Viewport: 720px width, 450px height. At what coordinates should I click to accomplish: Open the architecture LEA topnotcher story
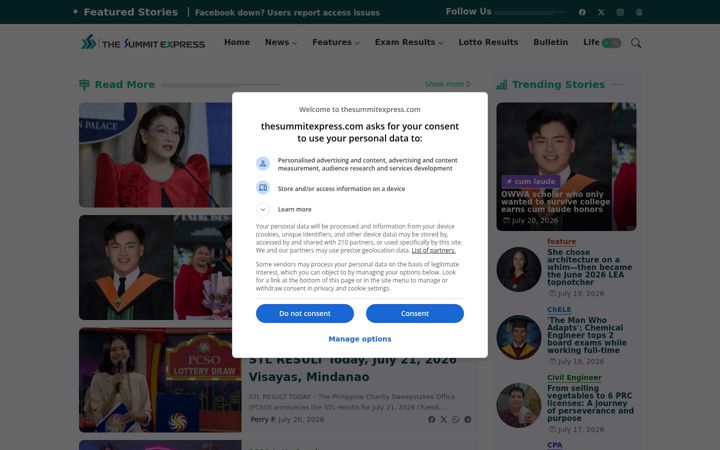click(589, 267)
